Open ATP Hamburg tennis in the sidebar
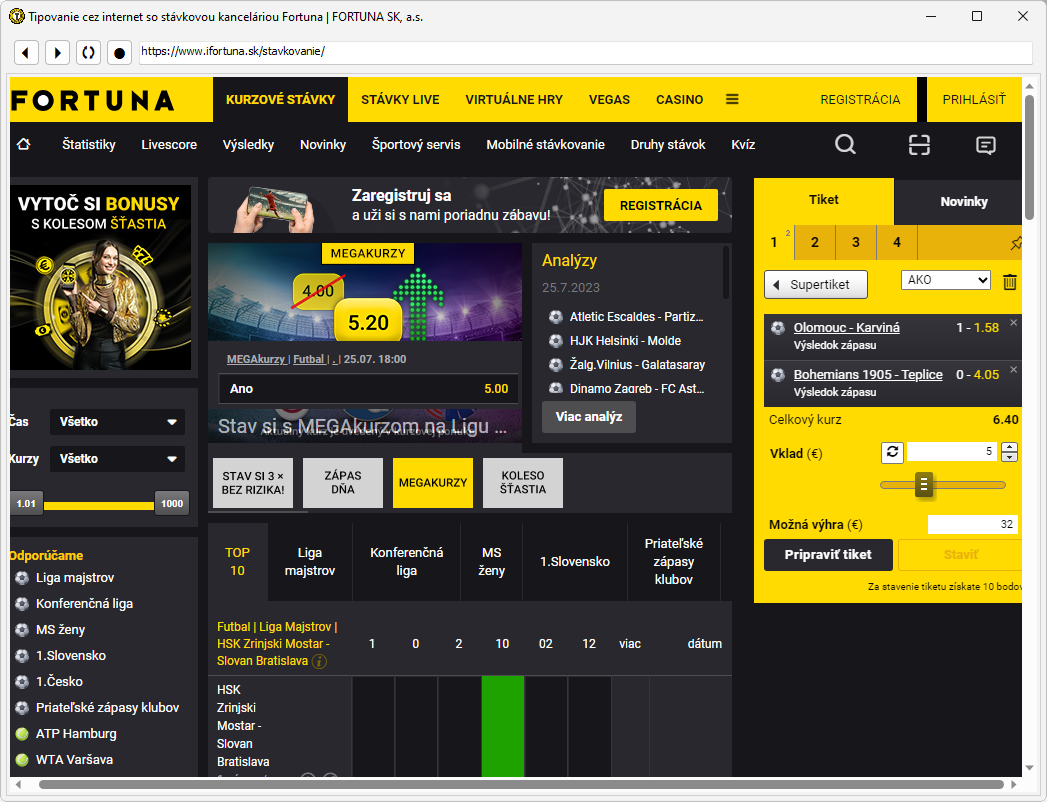 click(x=76, y=734)
